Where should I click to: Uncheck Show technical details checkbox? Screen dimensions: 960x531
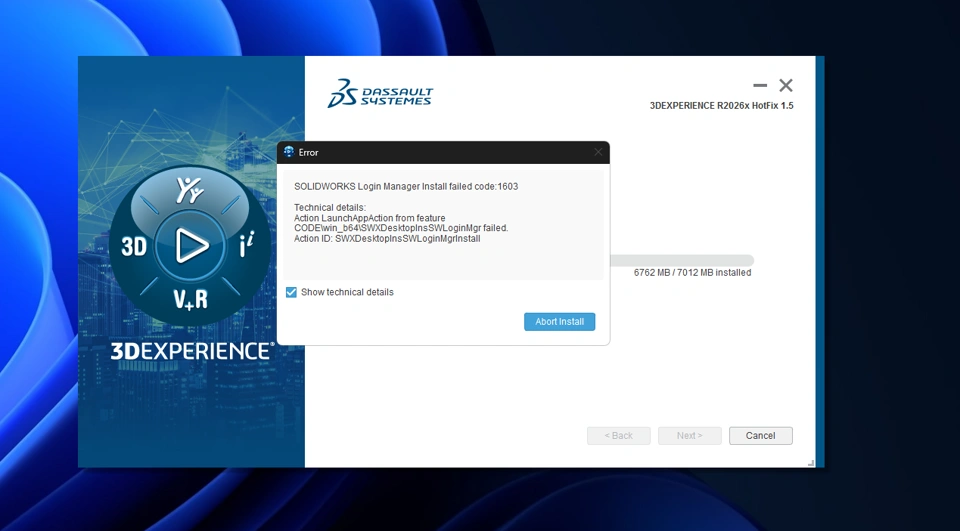tap(291, 292)
